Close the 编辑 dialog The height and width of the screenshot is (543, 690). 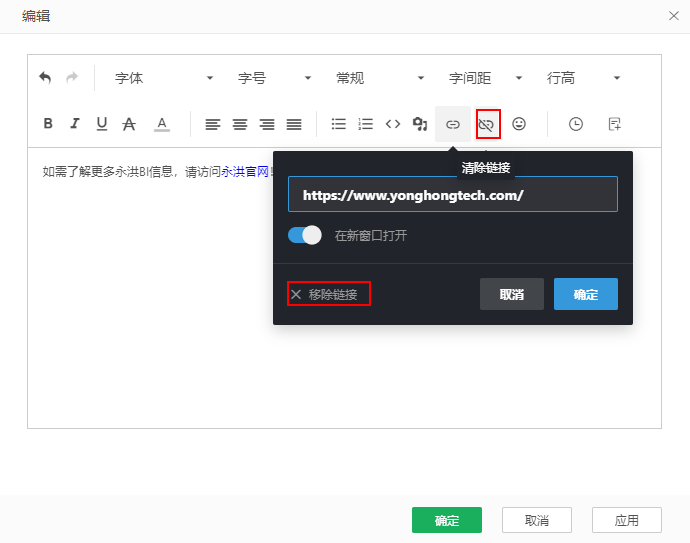click(x=673, y=16)
